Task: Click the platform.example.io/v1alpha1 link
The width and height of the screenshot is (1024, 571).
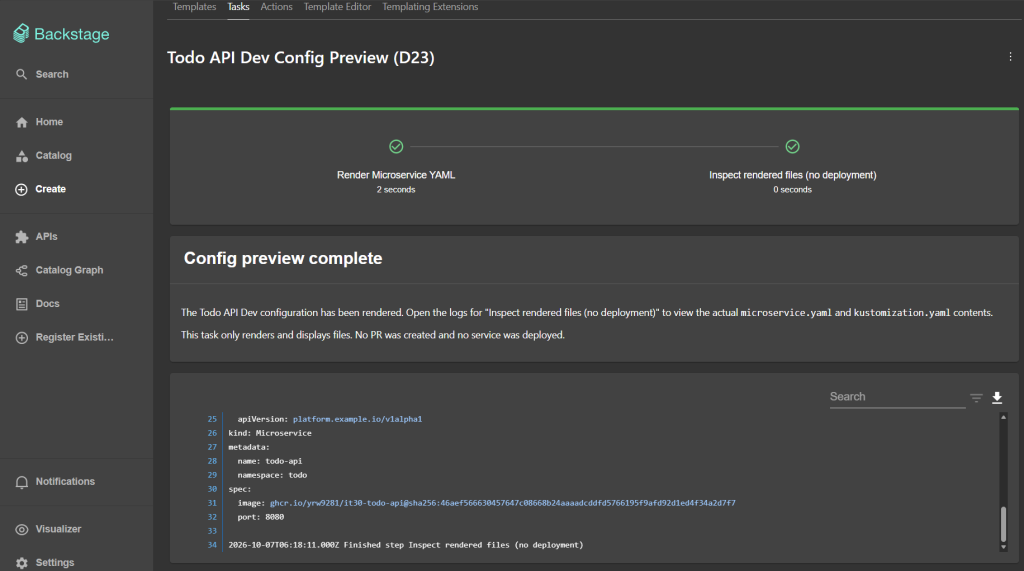Action: (357, 419)
